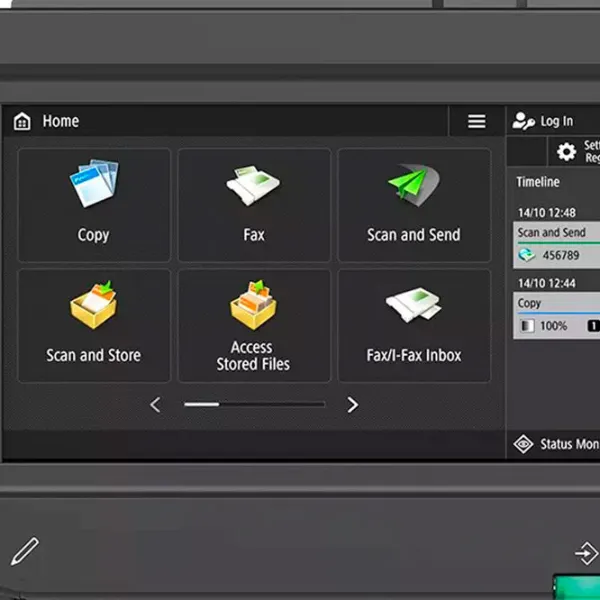
Task: Tap the pencil icon below the screen
Action: [x=25, y=550]
